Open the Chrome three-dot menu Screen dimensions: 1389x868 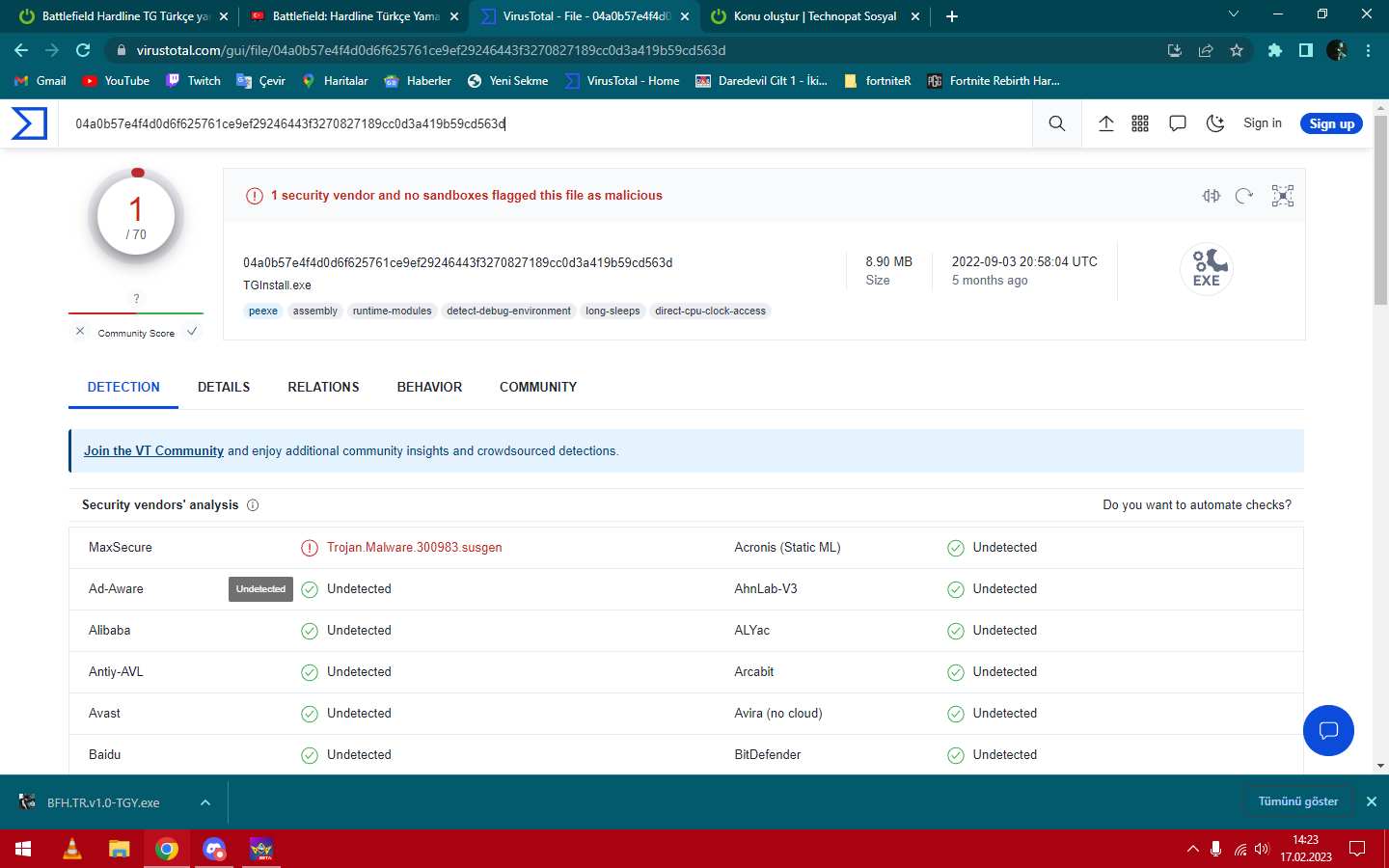[1368, 50]
